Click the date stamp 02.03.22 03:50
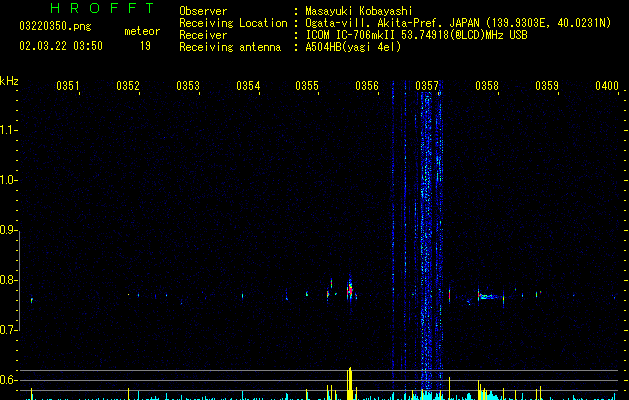The width and height of the screenshot is (629, 400). (x=61, y=46)
